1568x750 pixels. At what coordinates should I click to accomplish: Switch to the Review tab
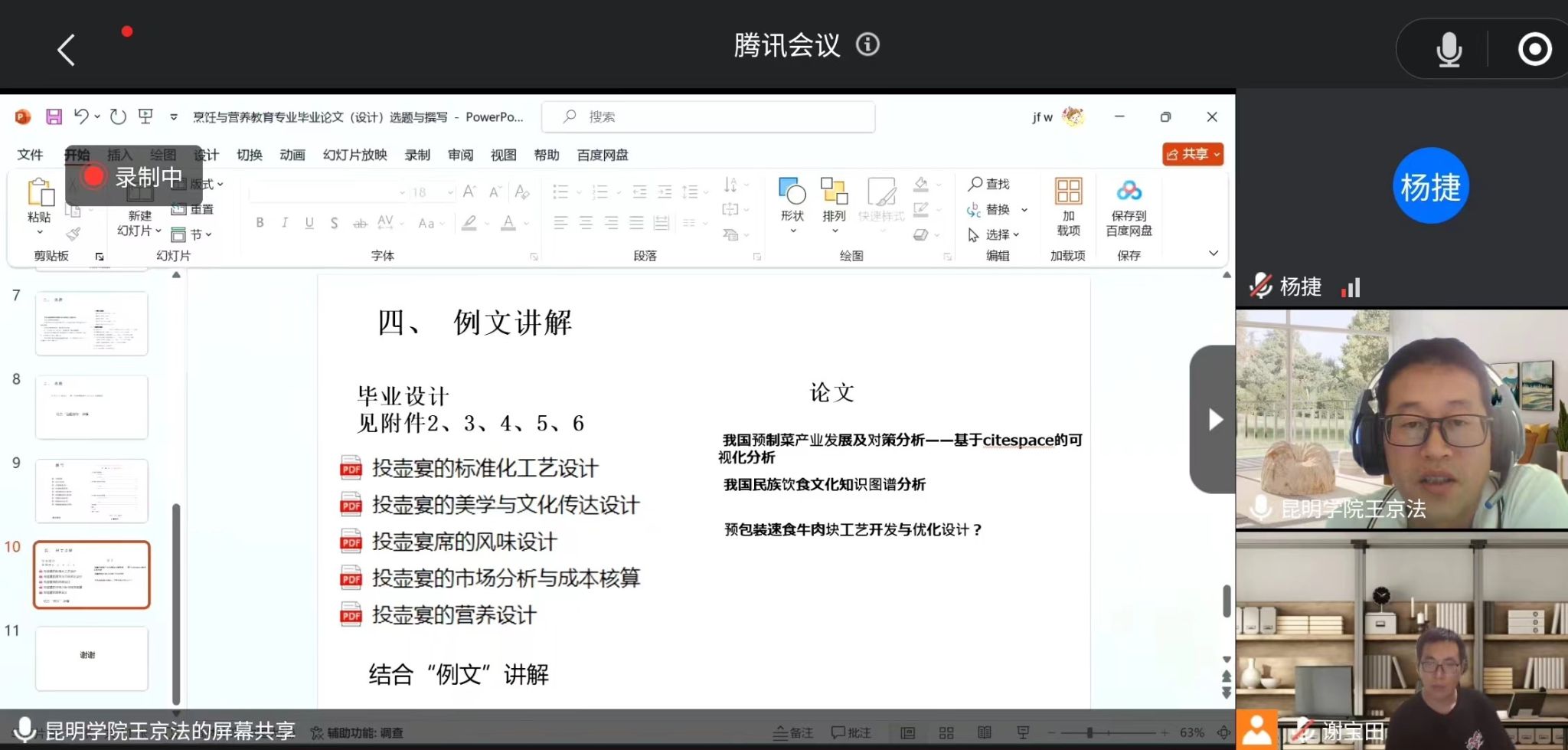(460, 155)
